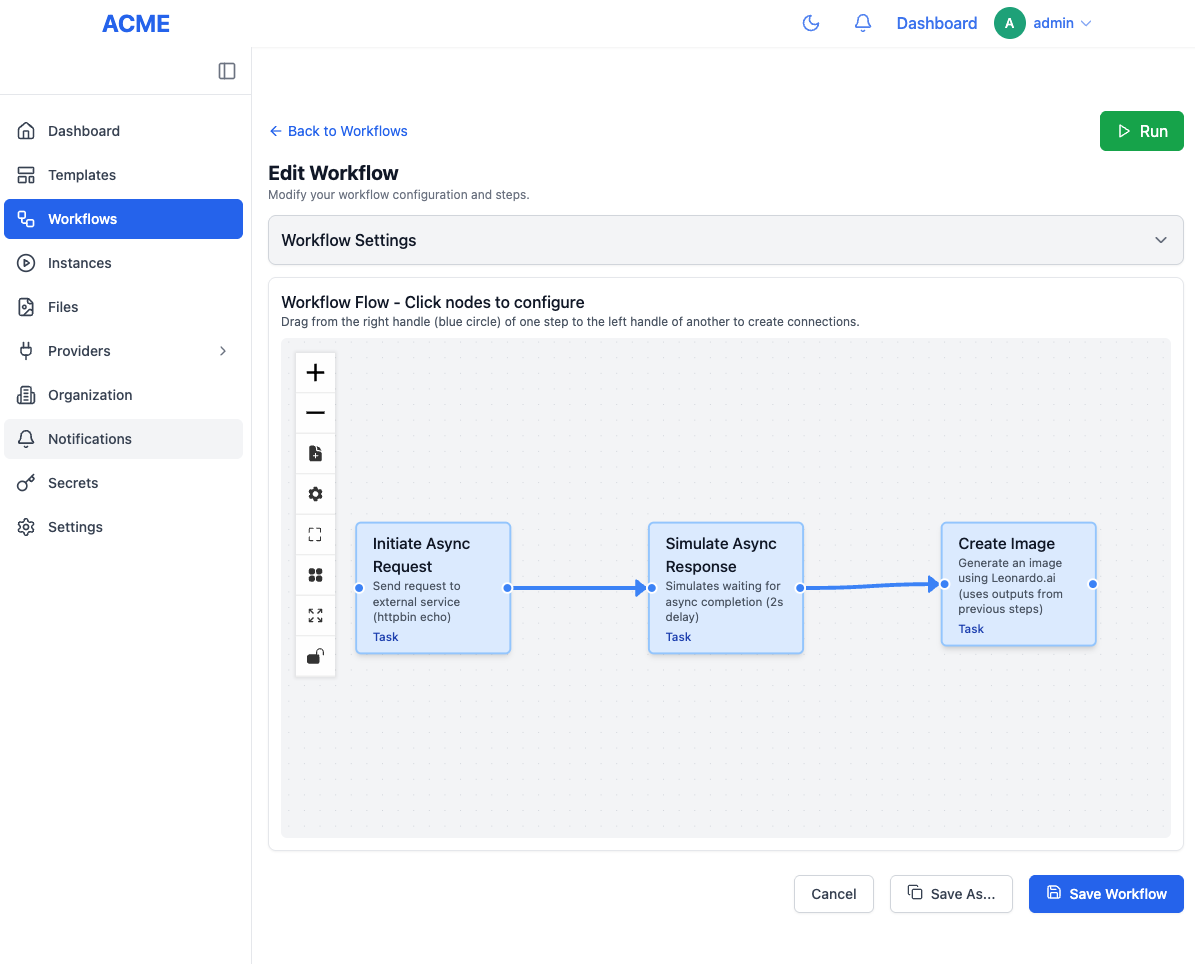Select the zoom out tool on the canvas
Viewport: 1195px width, 964px height.
coord(315,412)
